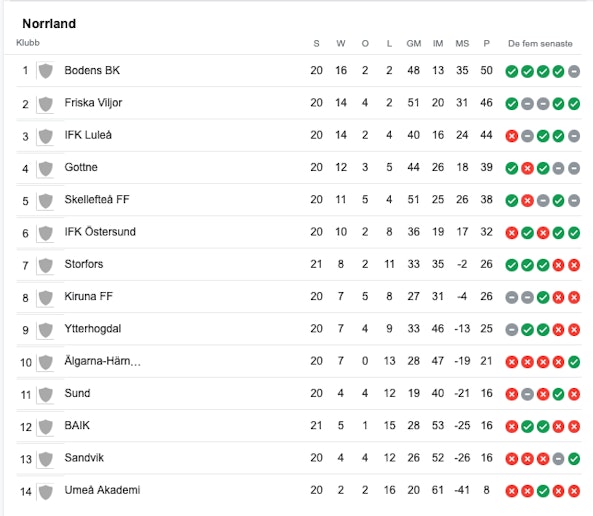The height and width of the screenshot is (516, 593).
Task: Click the Ytterhogdal team name
Action: click(93, 329)
